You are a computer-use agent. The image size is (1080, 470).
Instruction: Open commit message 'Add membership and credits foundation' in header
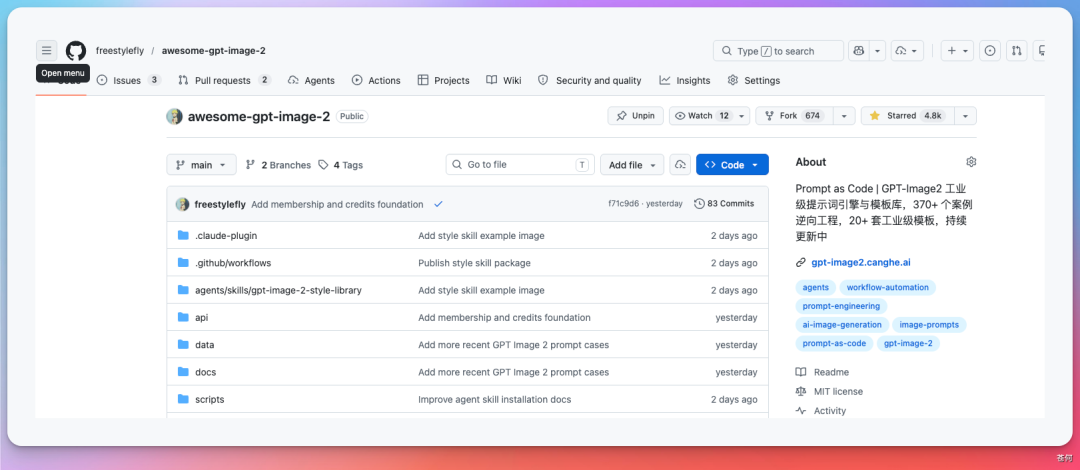(x=338, y=204)
